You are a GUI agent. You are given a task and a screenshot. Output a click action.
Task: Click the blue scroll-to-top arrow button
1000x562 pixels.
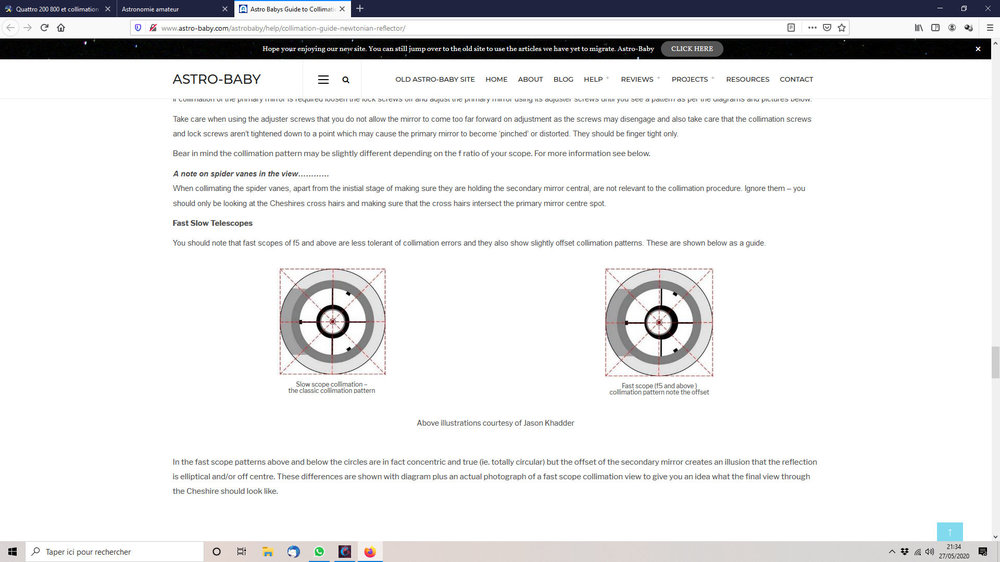pyautogui.click(x=950, y=531)
